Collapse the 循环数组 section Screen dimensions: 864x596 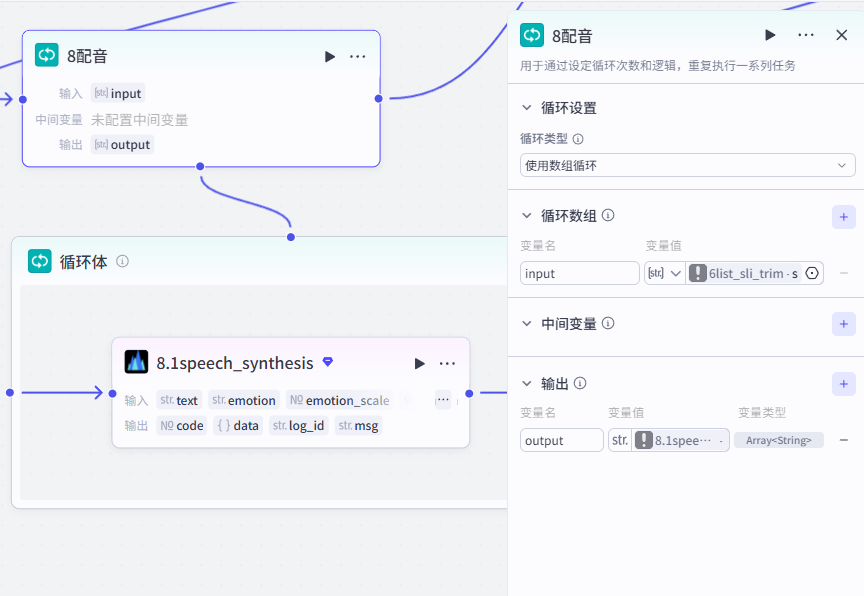tap(527, 215)
